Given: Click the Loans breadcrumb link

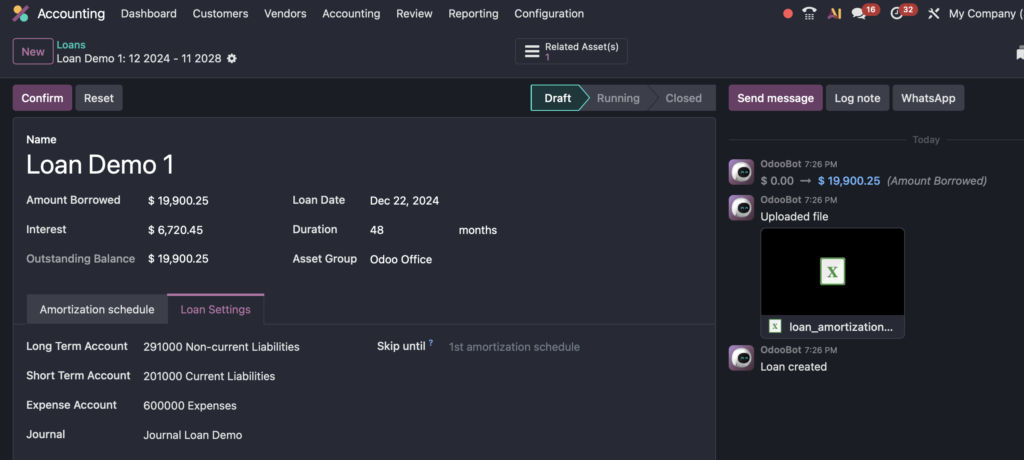Looking at the screenshot, I should [71, 45].
